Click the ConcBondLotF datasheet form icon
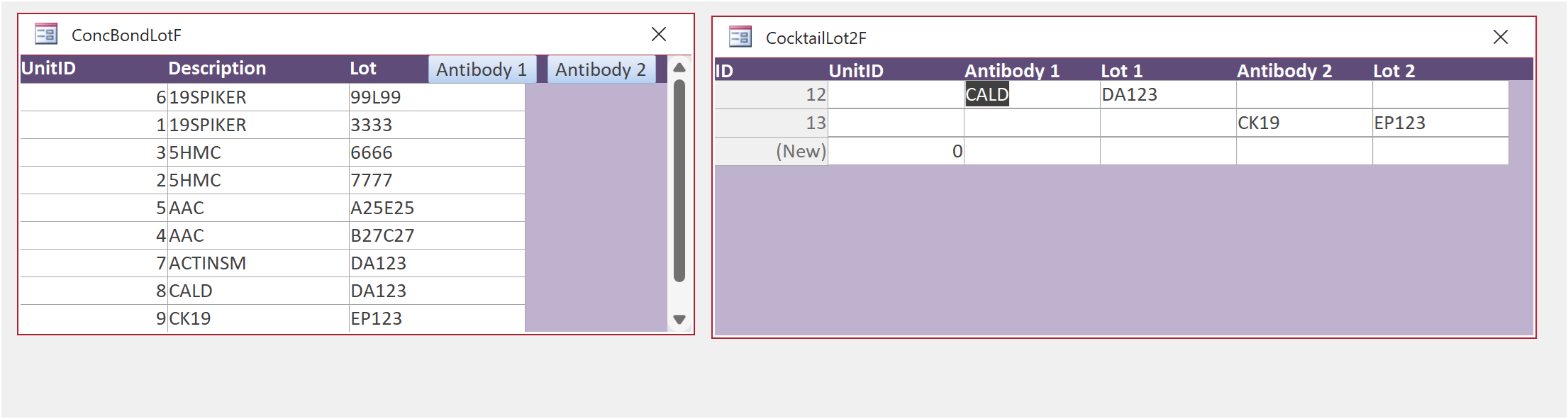This screenshot has height=419, width=1568. tap(47, 34)
